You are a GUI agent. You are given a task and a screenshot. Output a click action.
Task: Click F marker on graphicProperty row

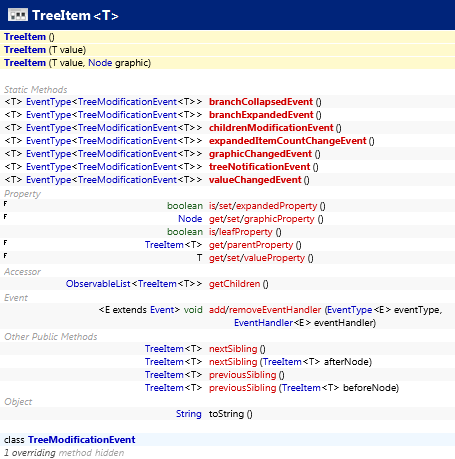click(5, 216)
